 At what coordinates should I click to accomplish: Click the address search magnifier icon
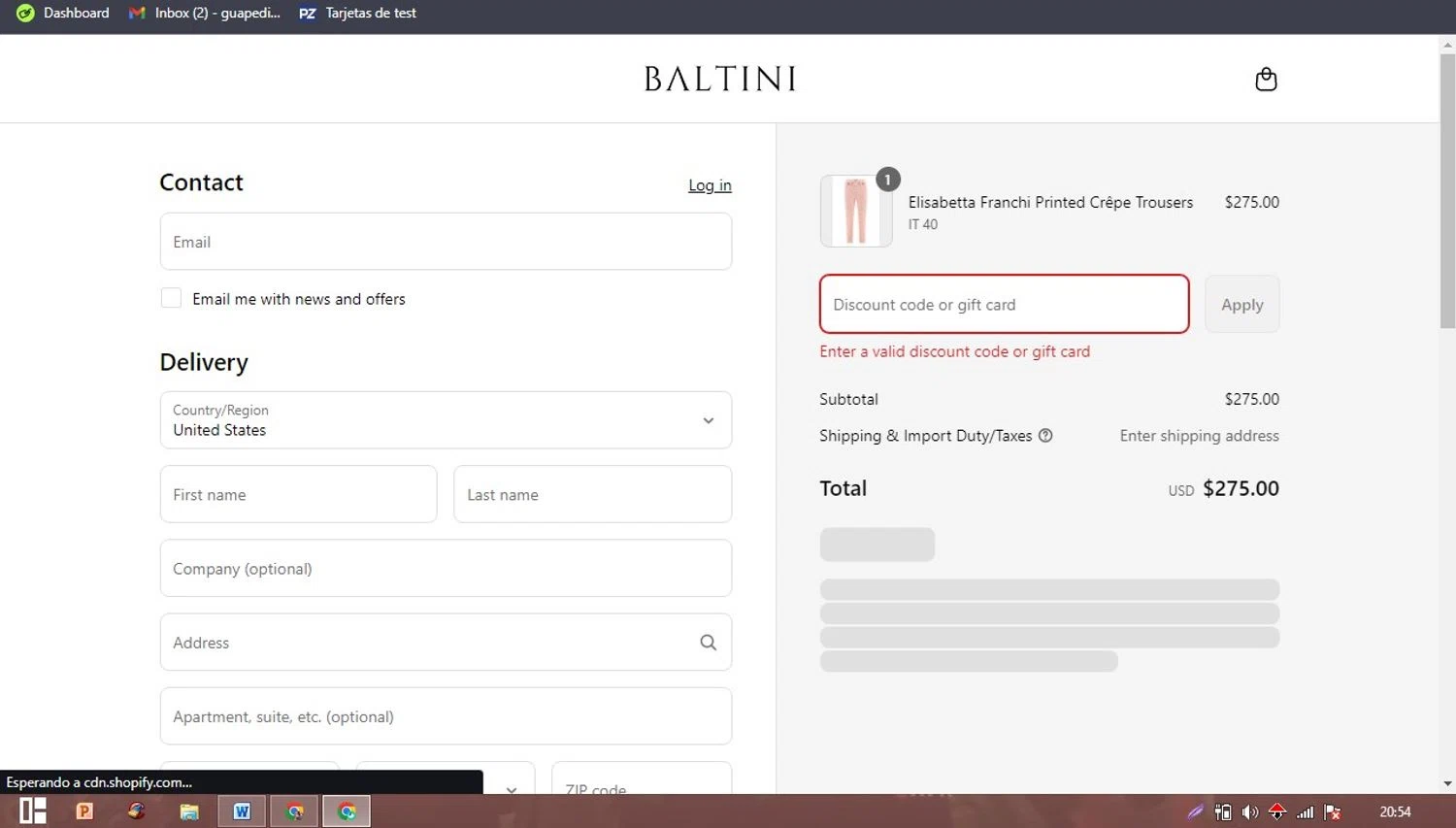pos(709,643)
